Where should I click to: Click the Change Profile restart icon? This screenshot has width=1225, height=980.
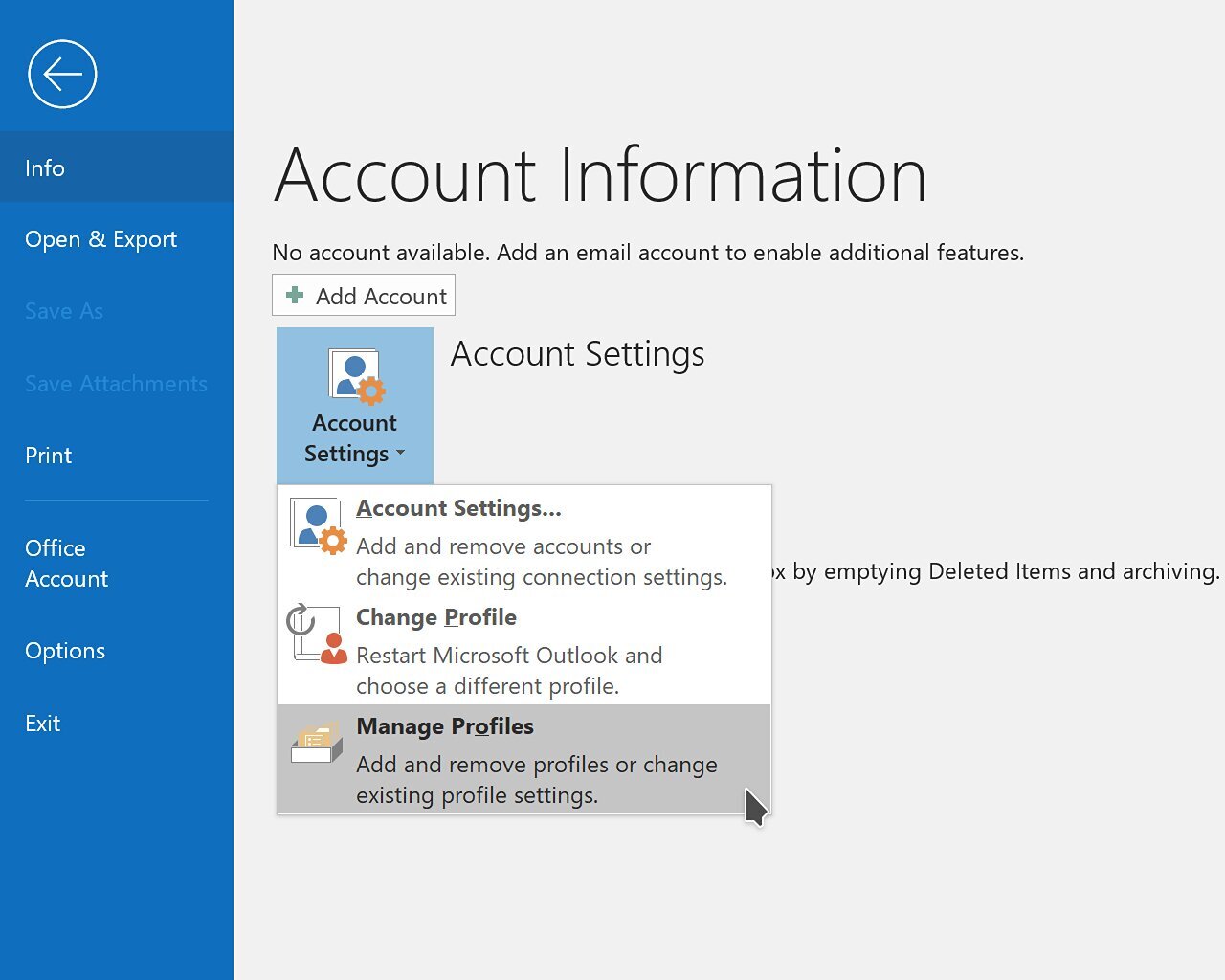[316, 634]
